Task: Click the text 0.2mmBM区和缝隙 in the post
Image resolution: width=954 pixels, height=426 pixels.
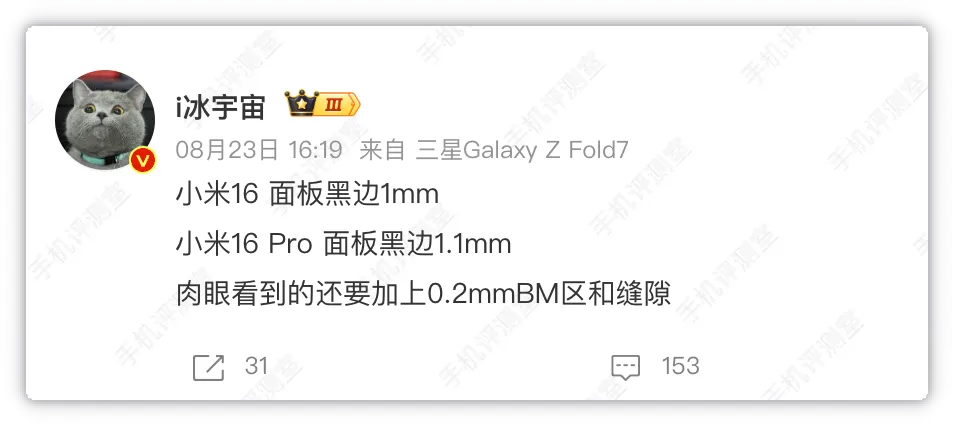Action: coord(549,294)
